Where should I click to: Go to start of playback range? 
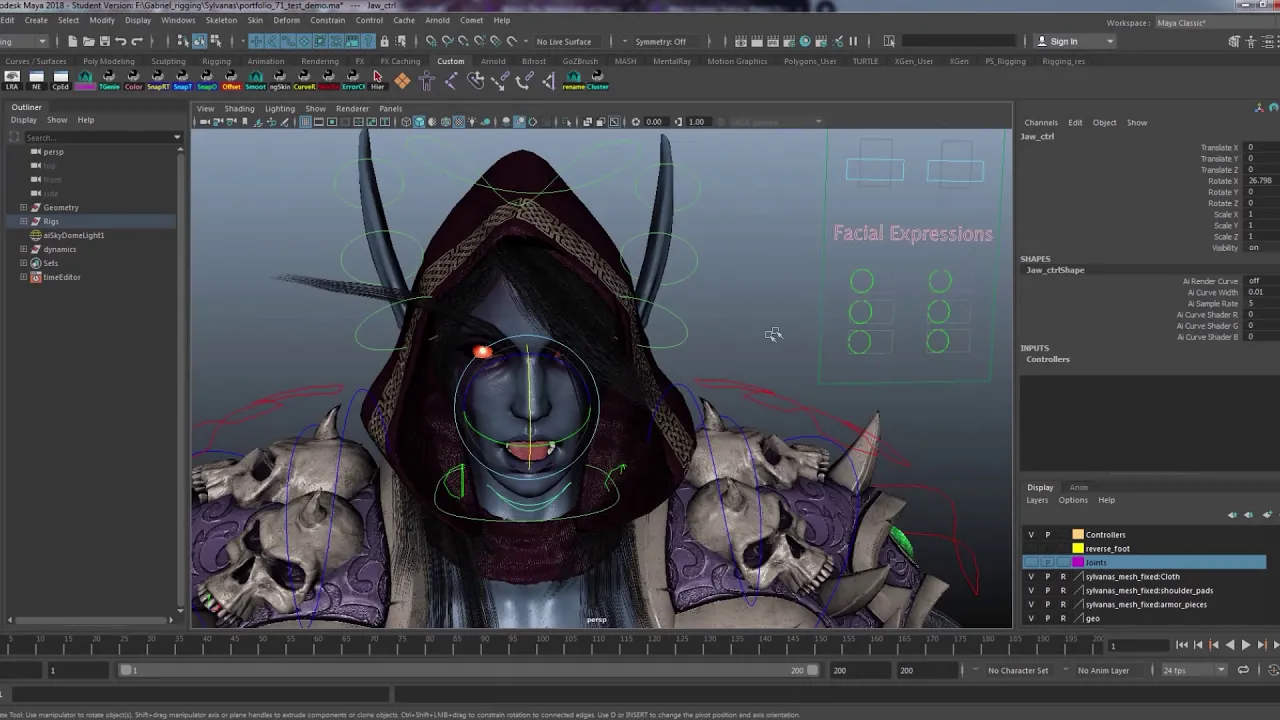click(x=1182, y=646)
